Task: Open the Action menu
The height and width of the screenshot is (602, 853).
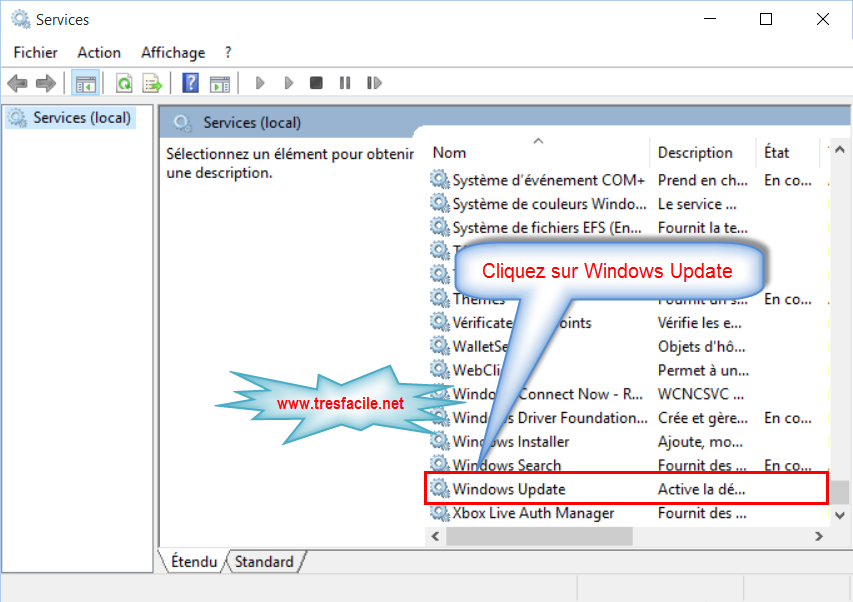Action: [x=99, y=52]
